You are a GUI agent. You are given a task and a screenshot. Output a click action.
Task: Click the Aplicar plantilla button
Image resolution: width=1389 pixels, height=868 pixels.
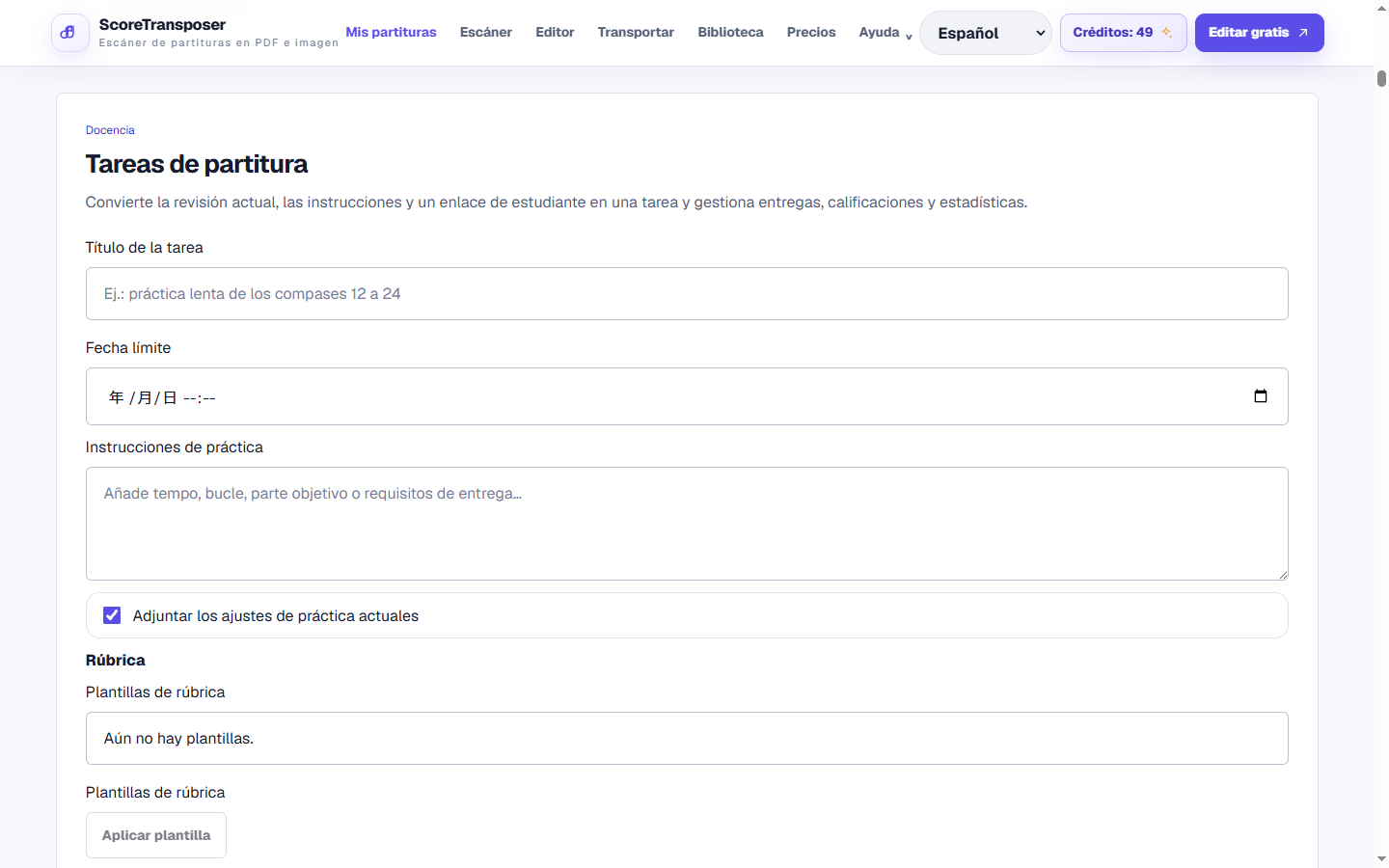pos(156,835)
